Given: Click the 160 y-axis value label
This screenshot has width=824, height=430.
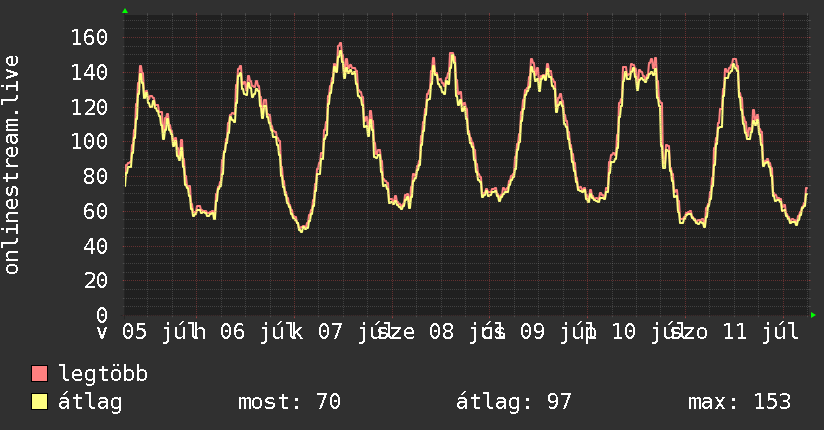Looking at the screenshot, I should coord(89,37).
